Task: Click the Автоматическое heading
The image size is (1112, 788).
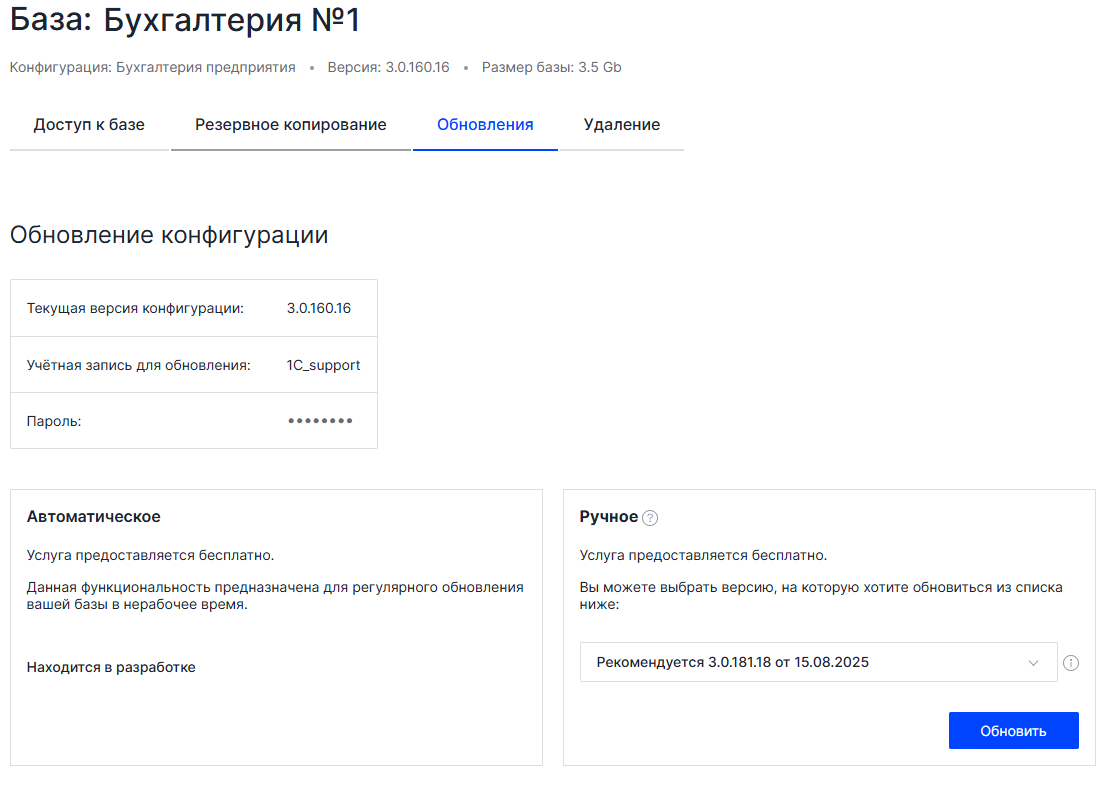Action: click(x=94, y=517)
